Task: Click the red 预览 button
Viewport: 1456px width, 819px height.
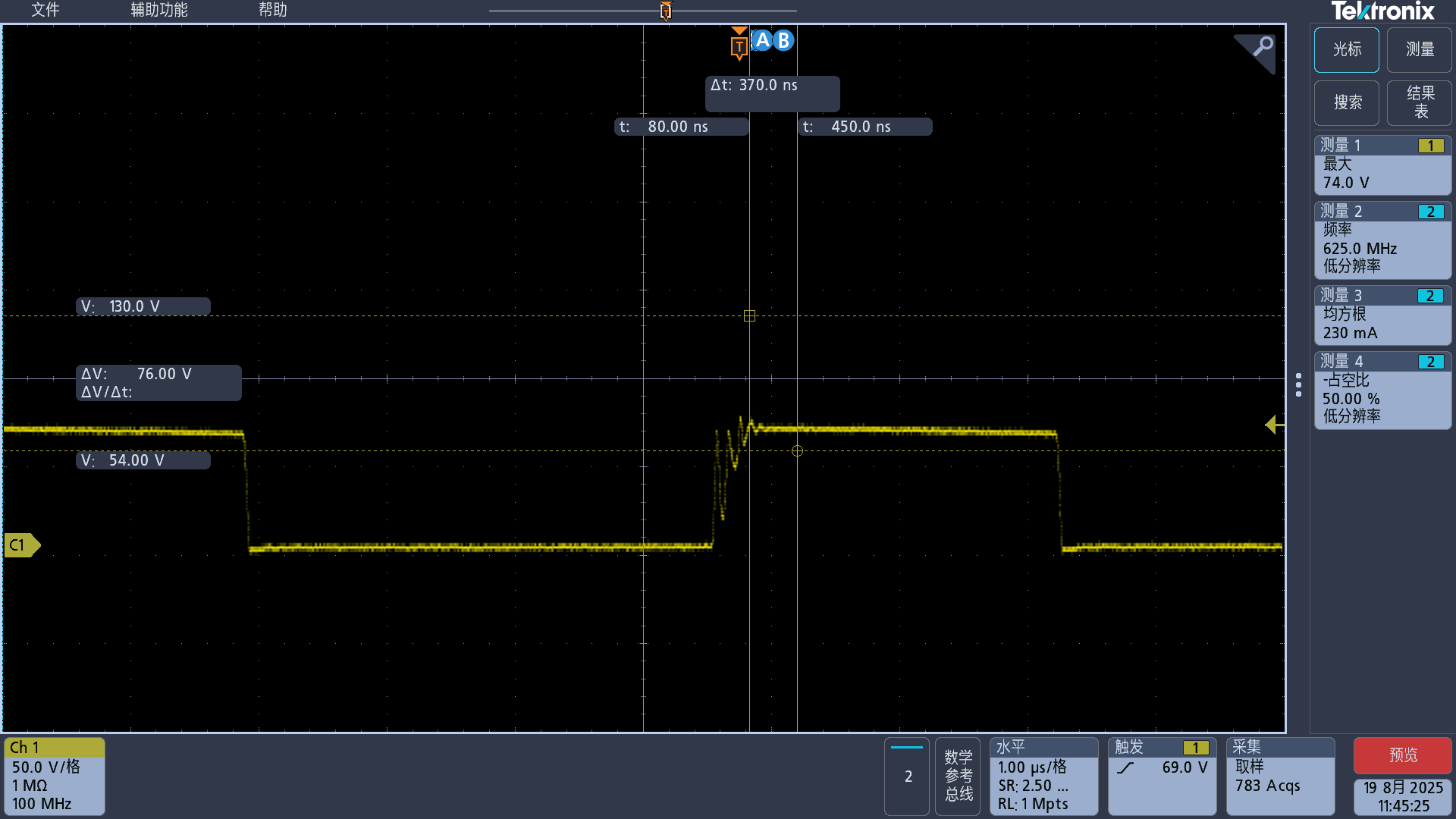Action: click(1402, 755)
